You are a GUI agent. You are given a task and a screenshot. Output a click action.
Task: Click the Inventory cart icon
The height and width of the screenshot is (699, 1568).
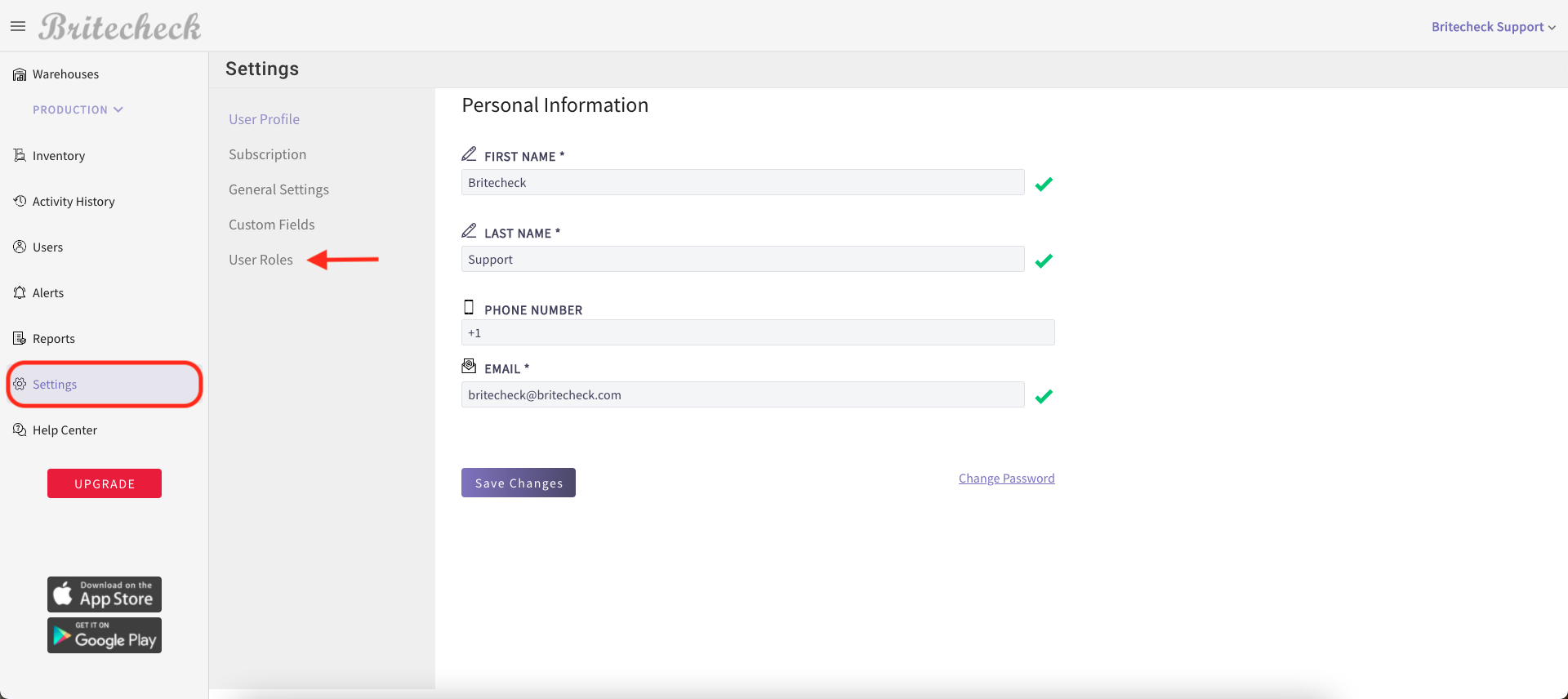(x=20, y=155)
